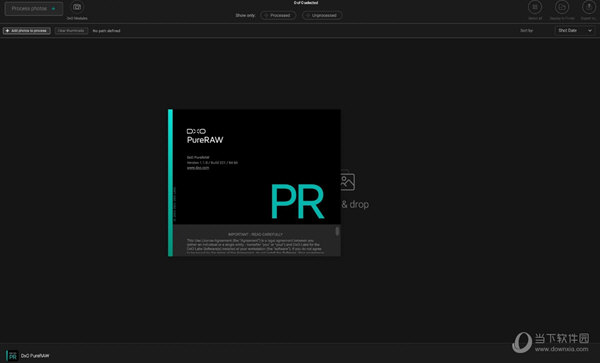Click the Export to icon
Screen dimensions: 600x363
pyautogui.click(x=589, y=7)
